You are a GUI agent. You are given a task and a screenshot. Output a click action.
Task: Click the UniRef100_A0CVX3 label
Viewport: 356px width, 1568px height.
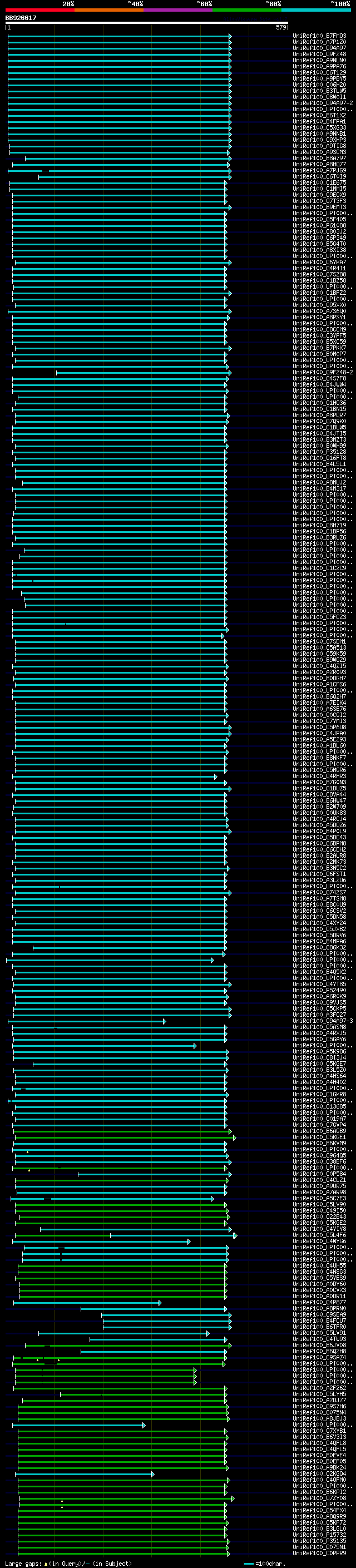click(x=319, y=1289)
